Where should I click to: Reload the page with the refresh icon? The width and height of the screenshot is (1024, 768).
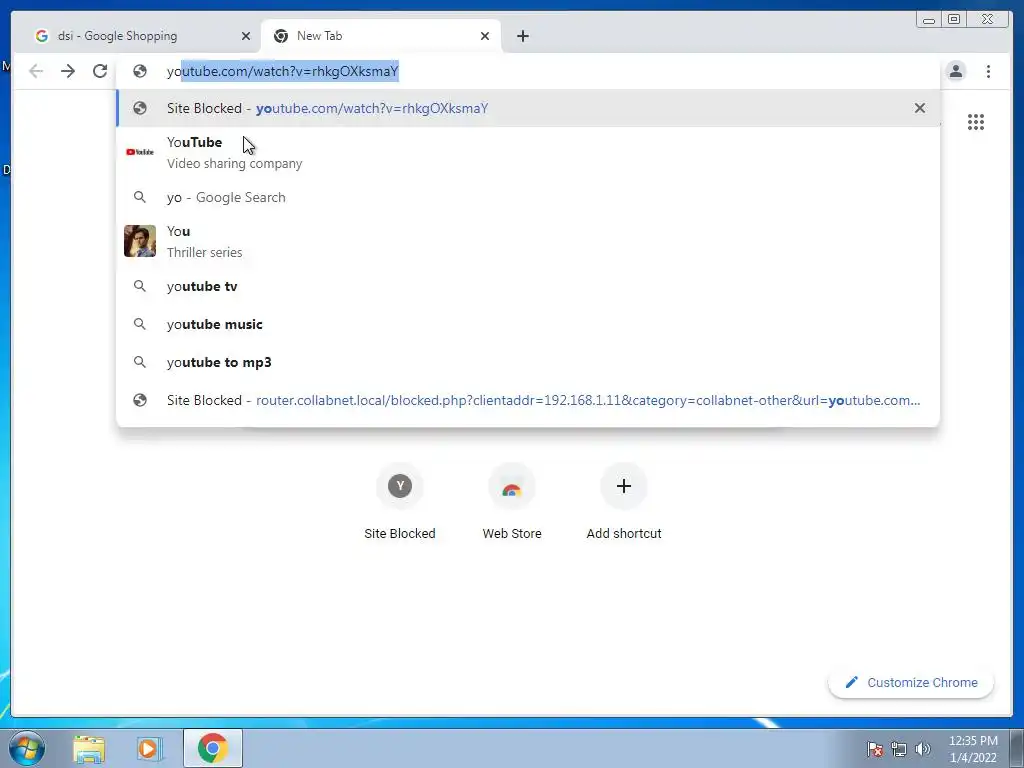point(100,71)
